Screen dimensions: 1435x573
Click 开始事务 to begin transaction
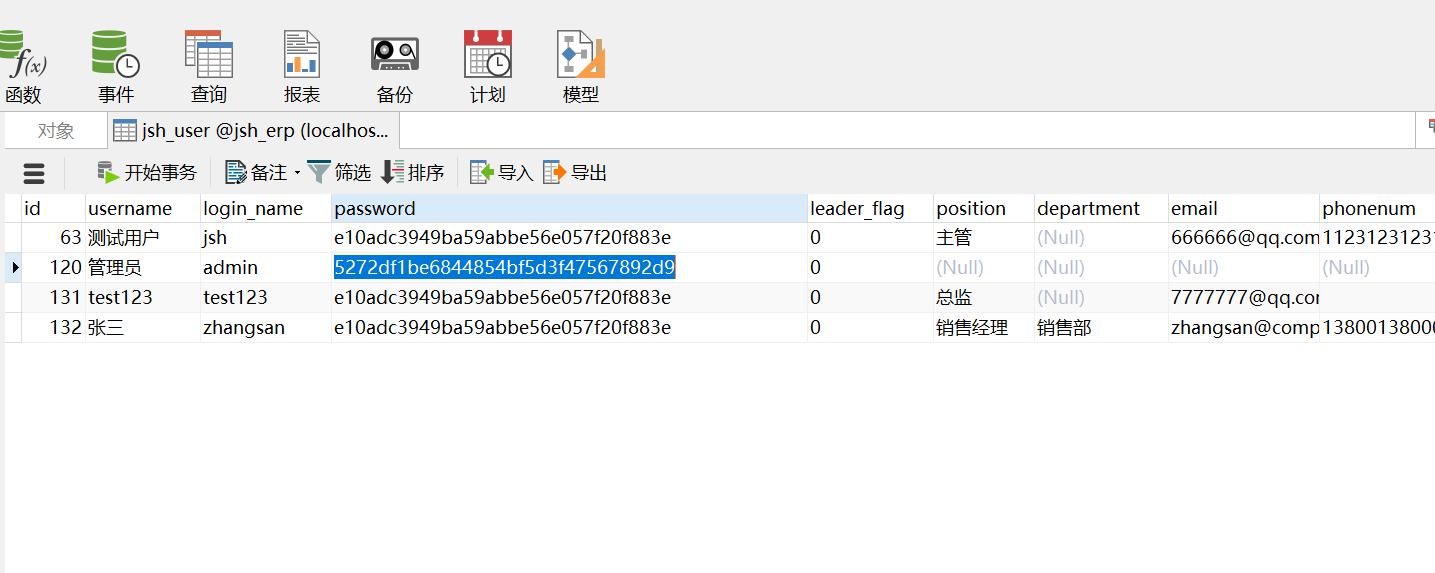[147, 173]
